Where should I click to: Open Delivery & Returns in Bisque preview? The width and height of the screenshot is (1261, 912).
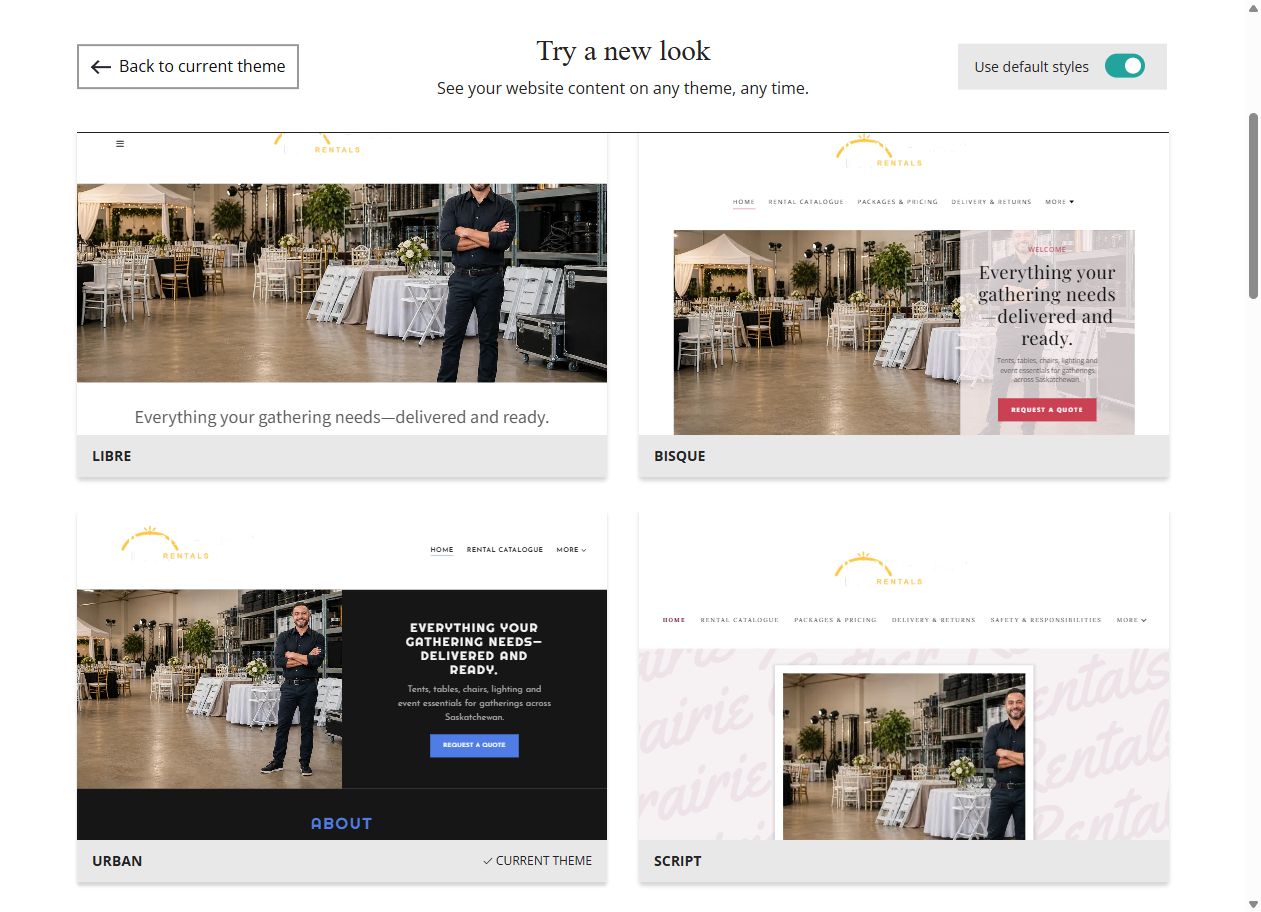[x=991, y=202]
